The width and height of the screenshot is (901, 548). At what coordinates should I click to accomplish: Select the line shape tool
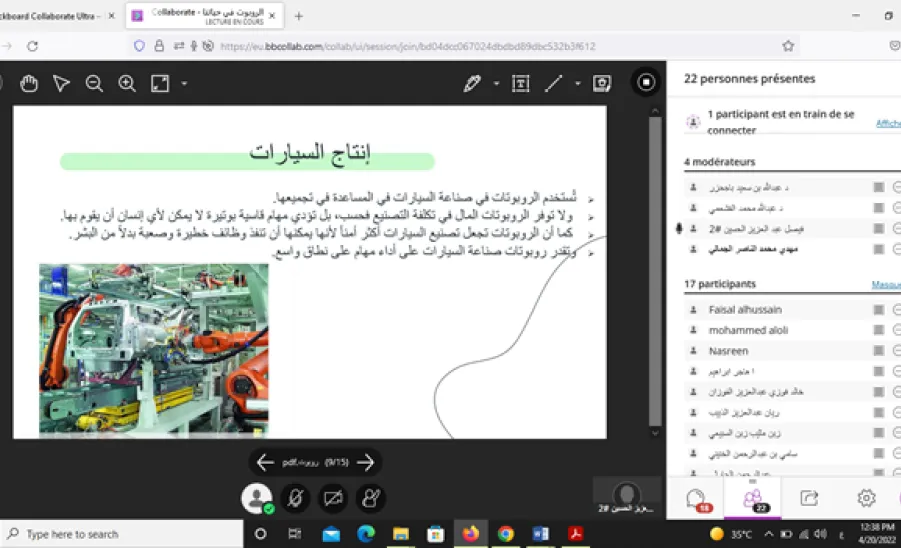(553, 84)
